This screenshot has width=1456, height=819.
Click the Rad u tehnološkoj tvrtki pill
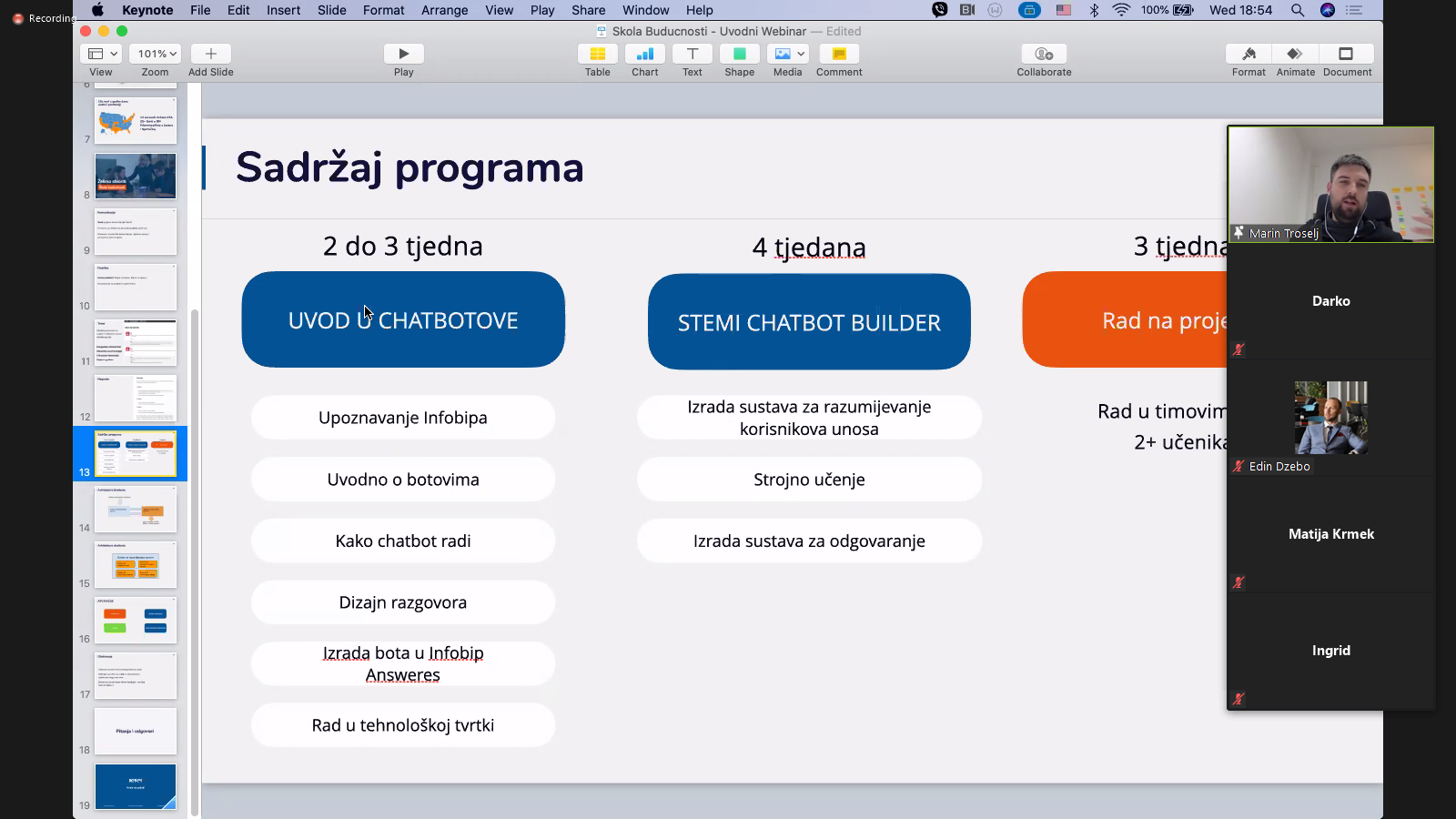(403, 725)
